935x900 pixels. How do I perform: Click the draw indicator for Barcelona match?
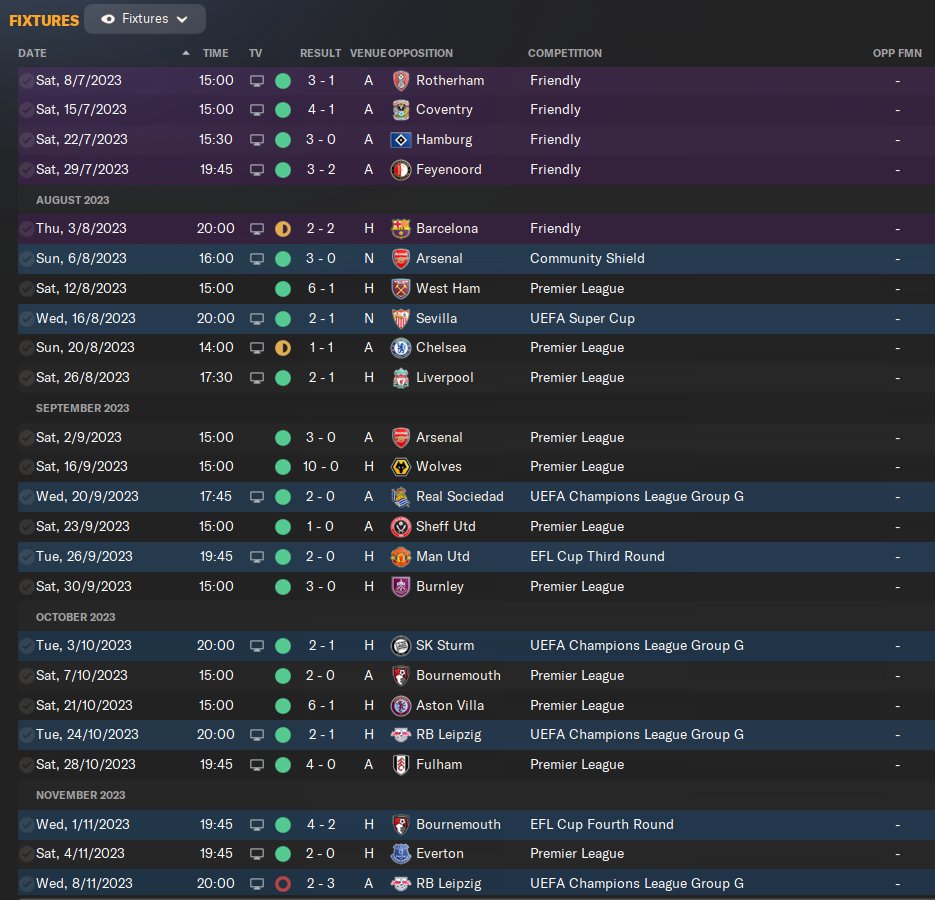pos(283,229)
